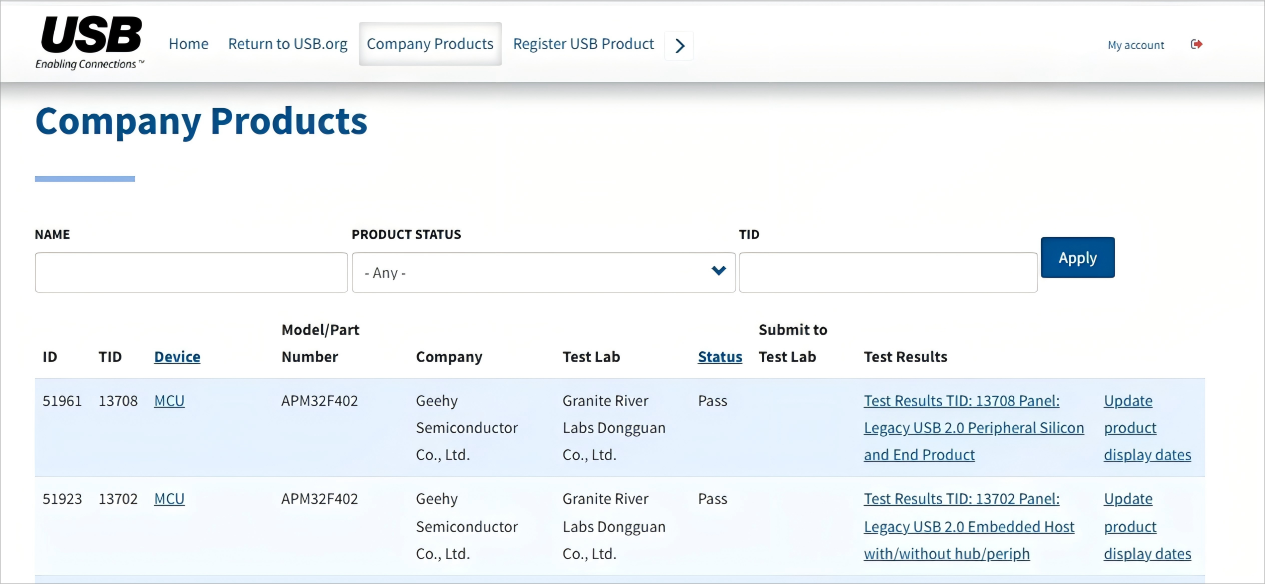The image size is (1265, 584).
Task: Click the red logout icon
Action: click(x=1196, y=44)
